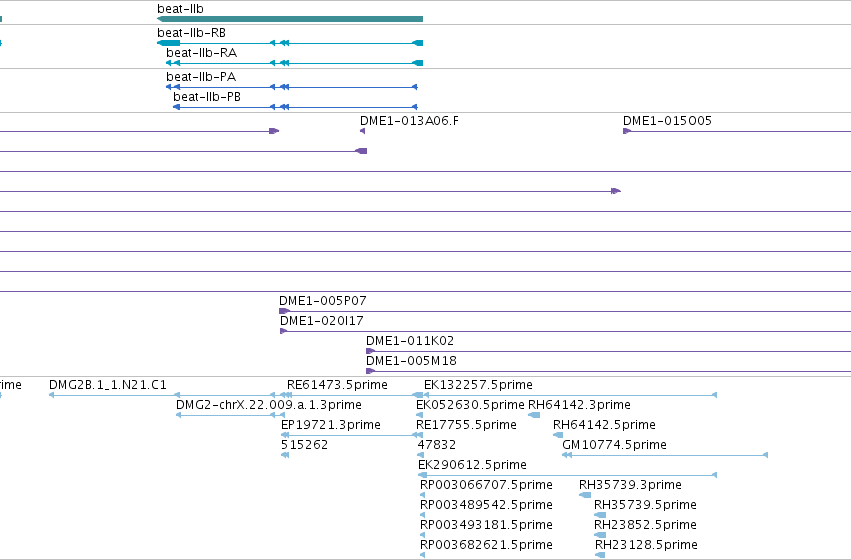The width and height of the screenshot is (851, 560).
Task: Click the beat-IIb gene label
Action: pos(180,9)
